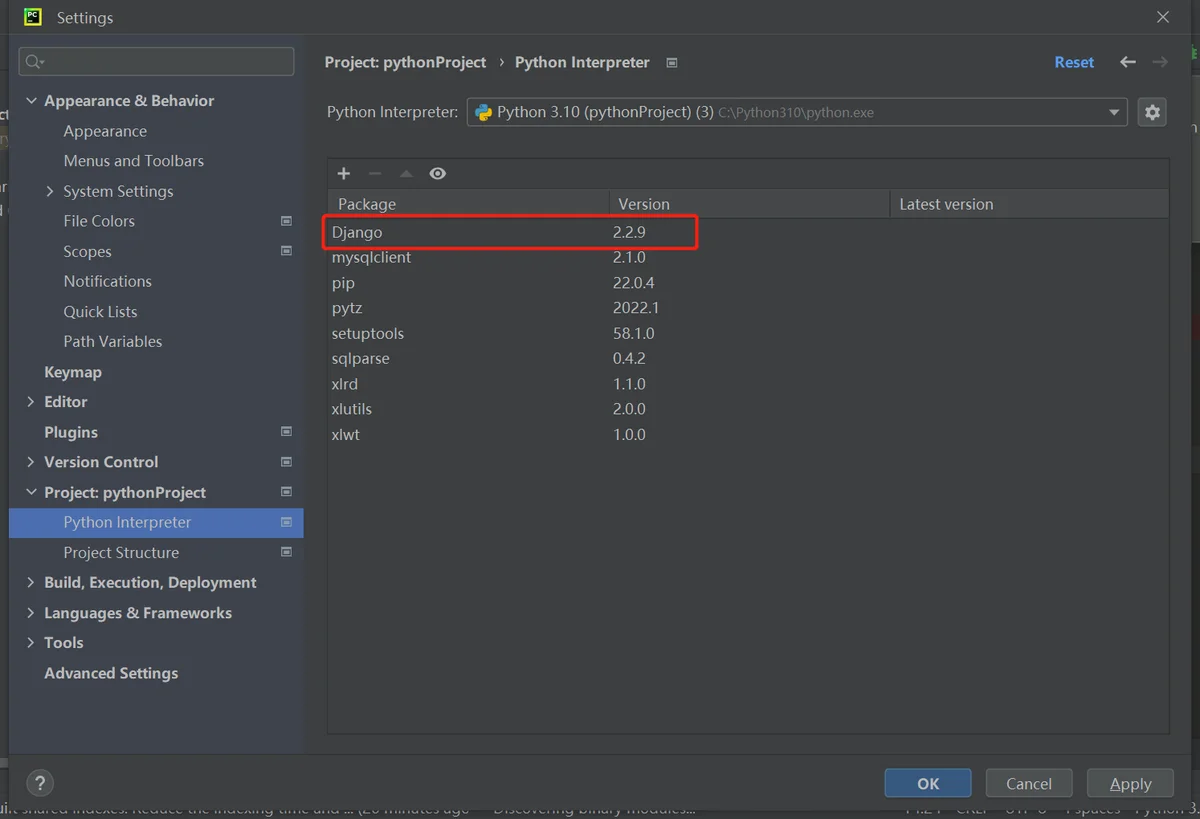This screenshot has width=1200, height=819.
Task: Click the OK button
Action: [x=928, y=783]
